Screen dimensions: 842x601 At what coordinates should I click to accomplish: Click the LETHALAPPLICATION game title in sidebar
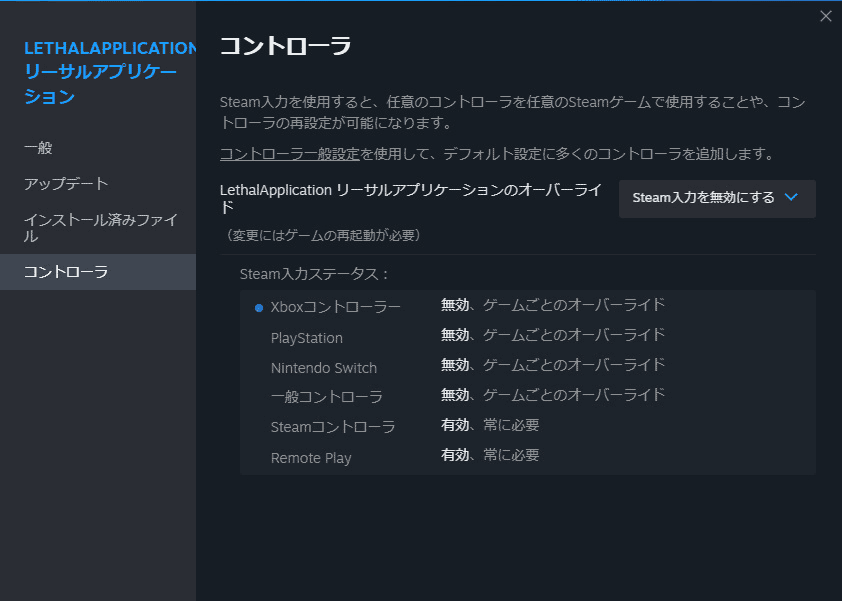(110, 73)
